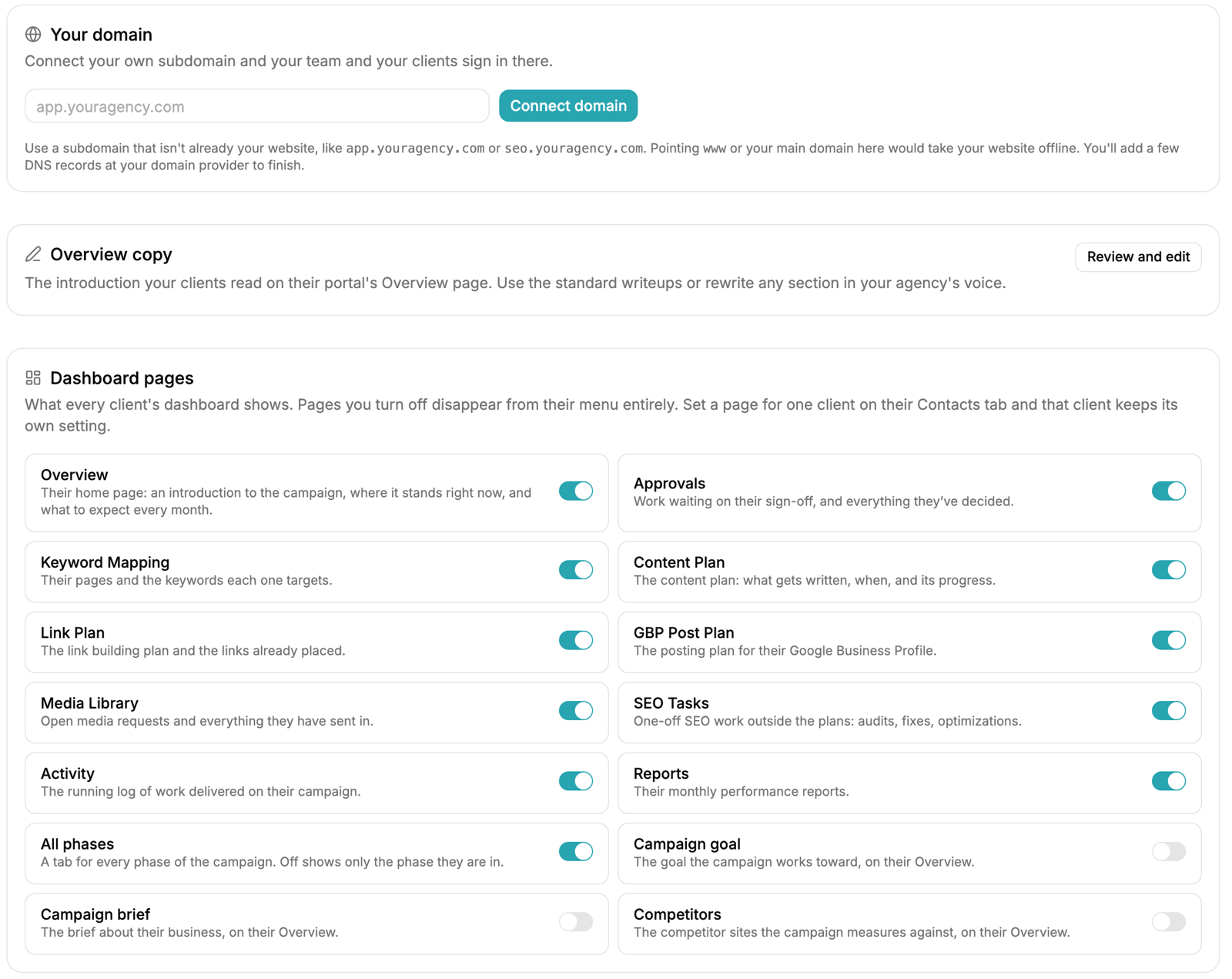
Task: Click the Overview copy heading
Action: click(111, 254)
